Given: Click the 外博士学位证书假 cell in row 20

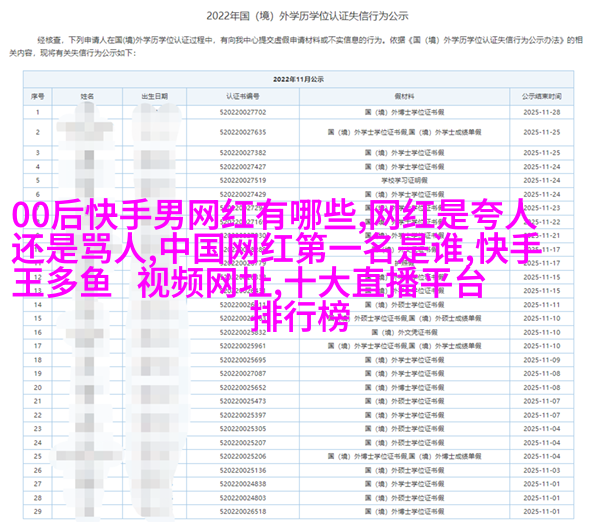Looking at the screenshot, I should click(404, 388).
